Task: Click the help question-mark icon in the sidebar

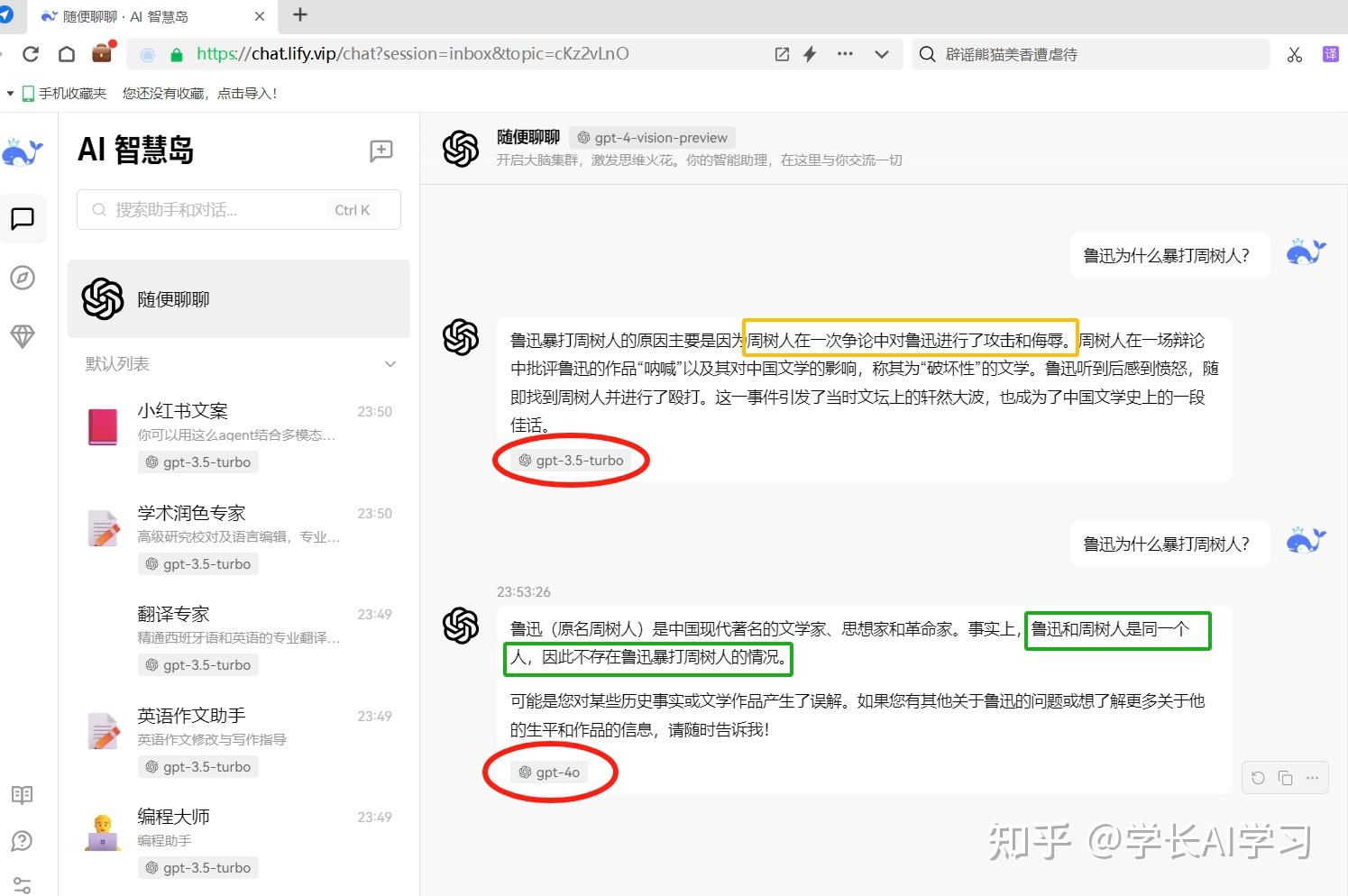Action: tap(23, 841)
